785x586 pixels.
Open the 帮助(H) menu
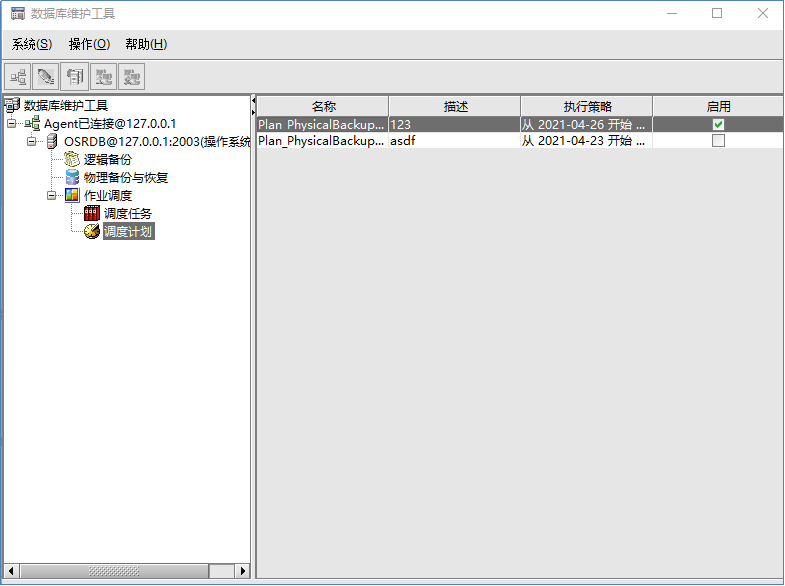[146, 45]
